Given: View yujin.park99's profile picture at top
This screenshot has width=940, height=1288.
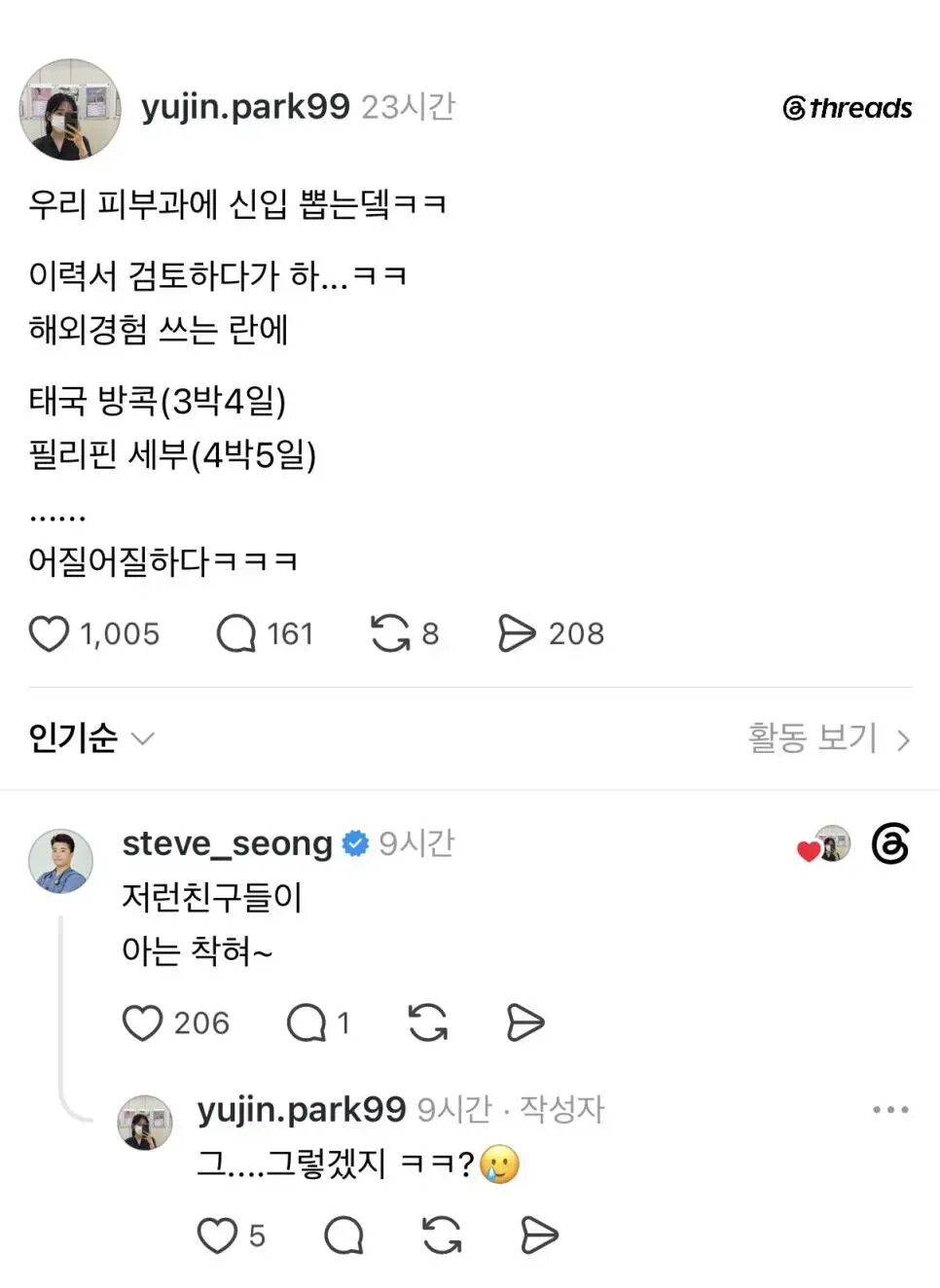Looking at the screenshot, I should [70, 109].
